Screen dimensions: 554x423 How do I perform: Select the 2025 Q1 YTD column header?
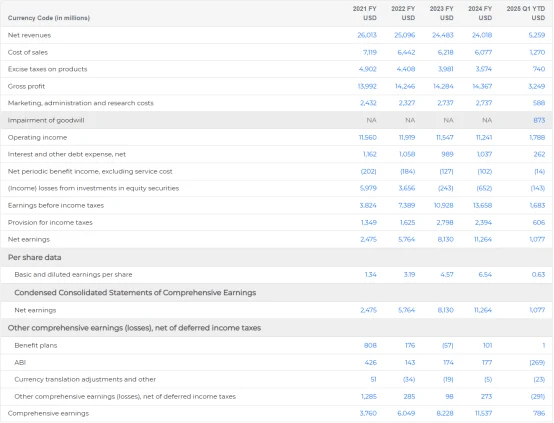pyautogui.click(x=526, y=13)
